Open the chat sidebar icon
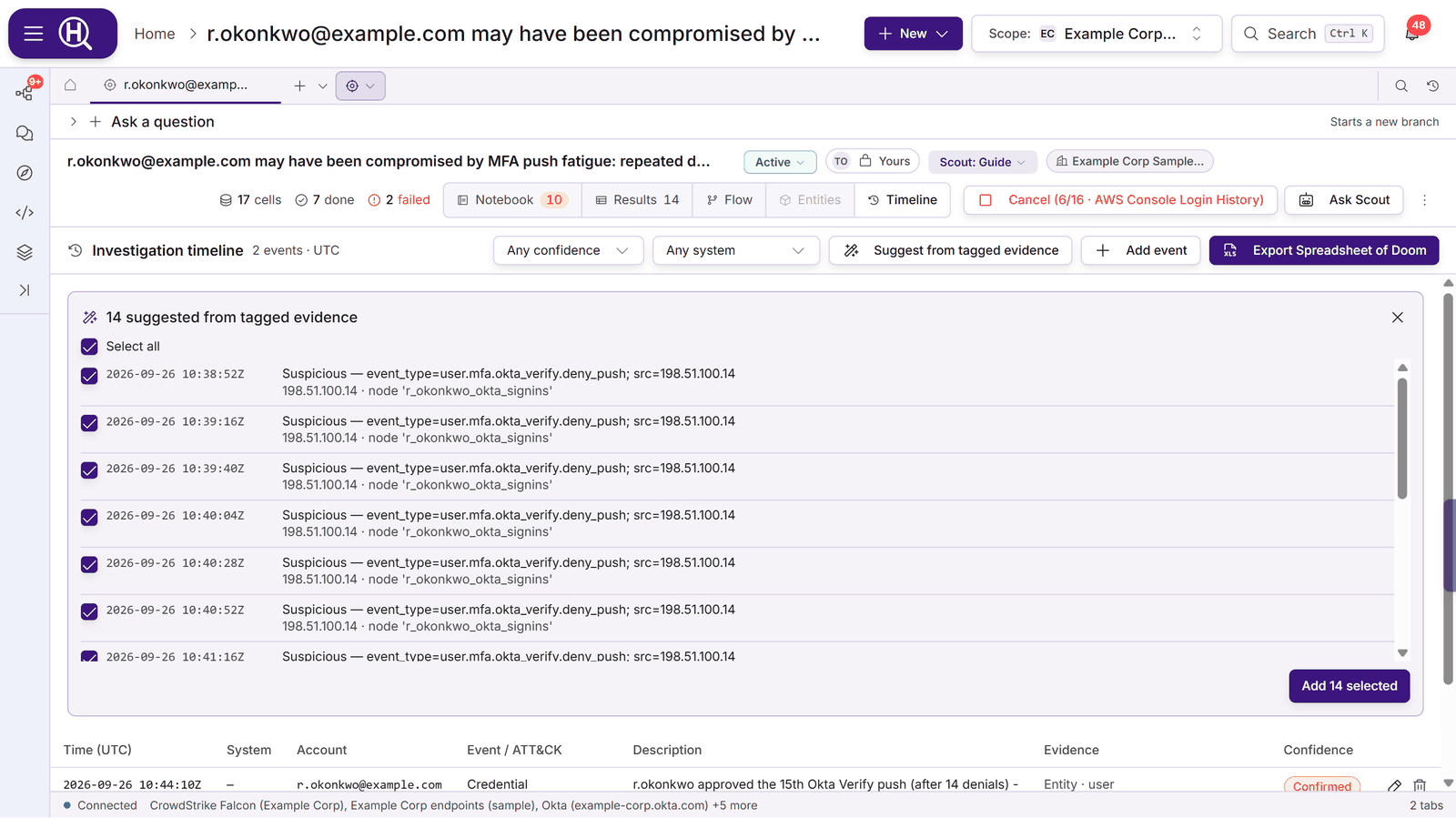The width and height of the screenshot is (1456, 818). (25, 133)
